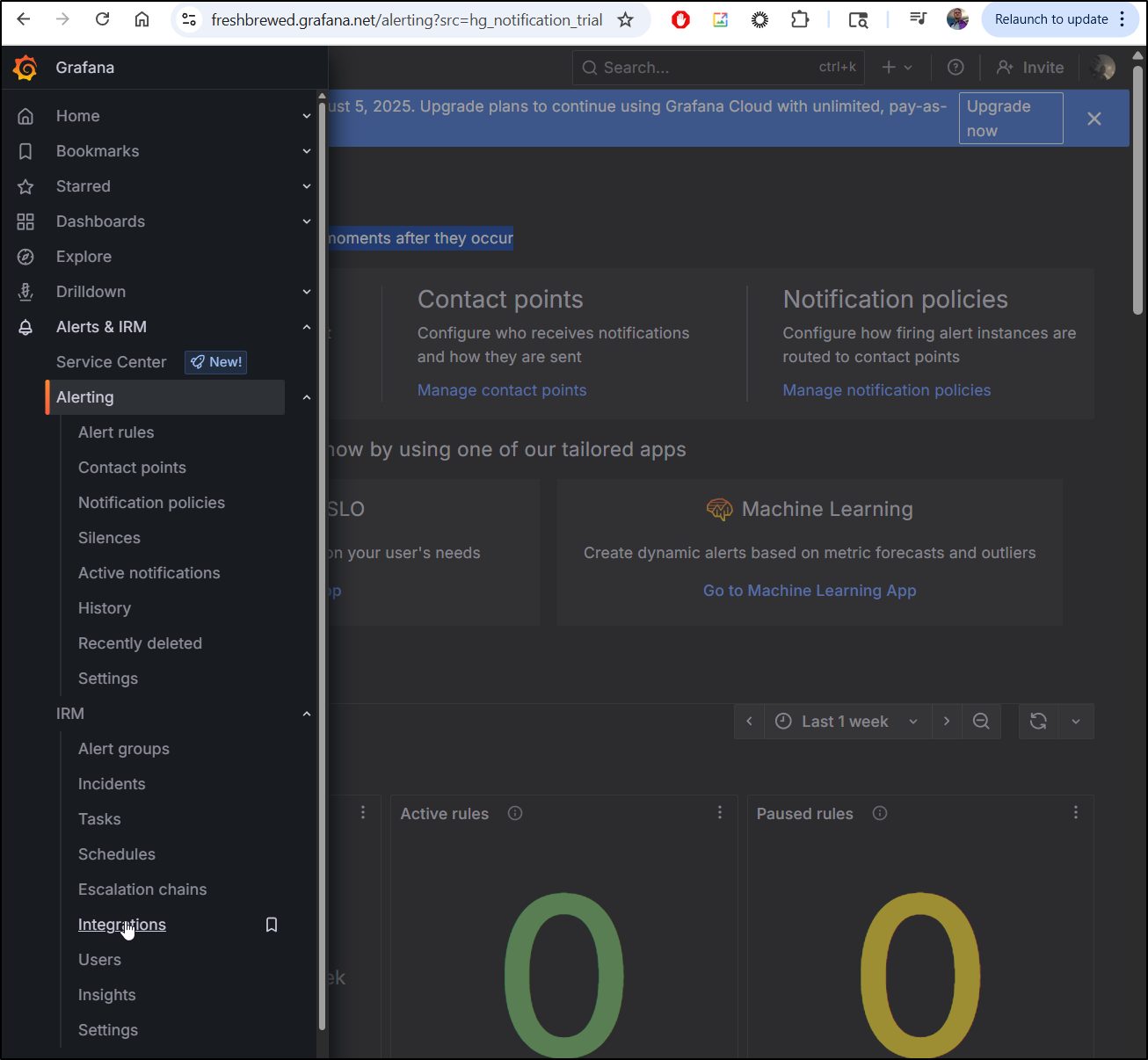Open Alert groups under IRM
The width and height of the screenshot is (1148, 1060).
pos(124,749)
